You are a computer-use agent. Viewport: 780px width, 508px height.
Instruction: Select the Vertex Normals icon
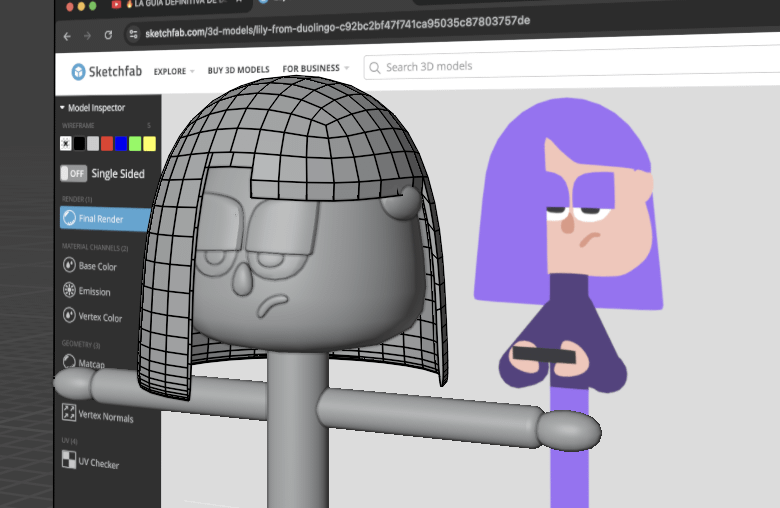(69, 412)
